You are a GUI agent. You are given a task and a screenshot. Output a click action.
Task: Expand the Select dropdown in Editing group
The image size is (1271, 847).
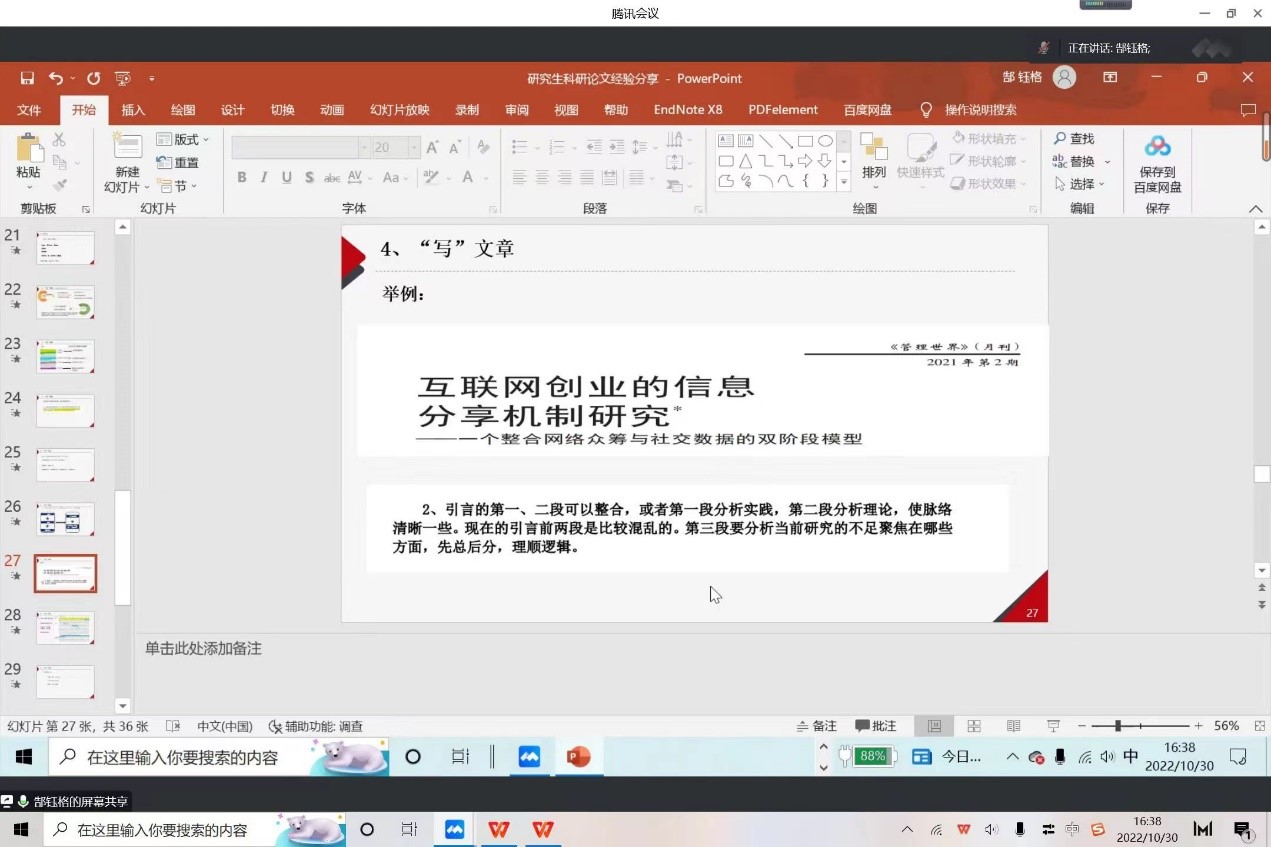pos(1082,184)
